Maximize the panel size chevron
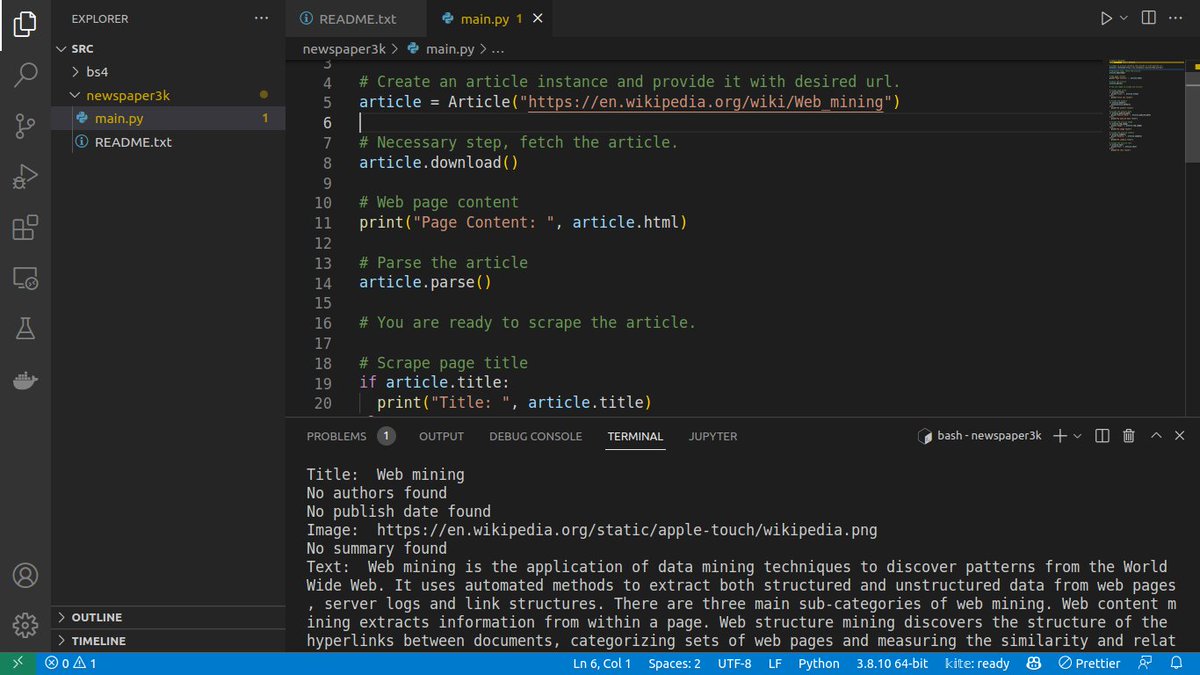This screenshot has height=675, width=1200. (x=1156, y=436)
